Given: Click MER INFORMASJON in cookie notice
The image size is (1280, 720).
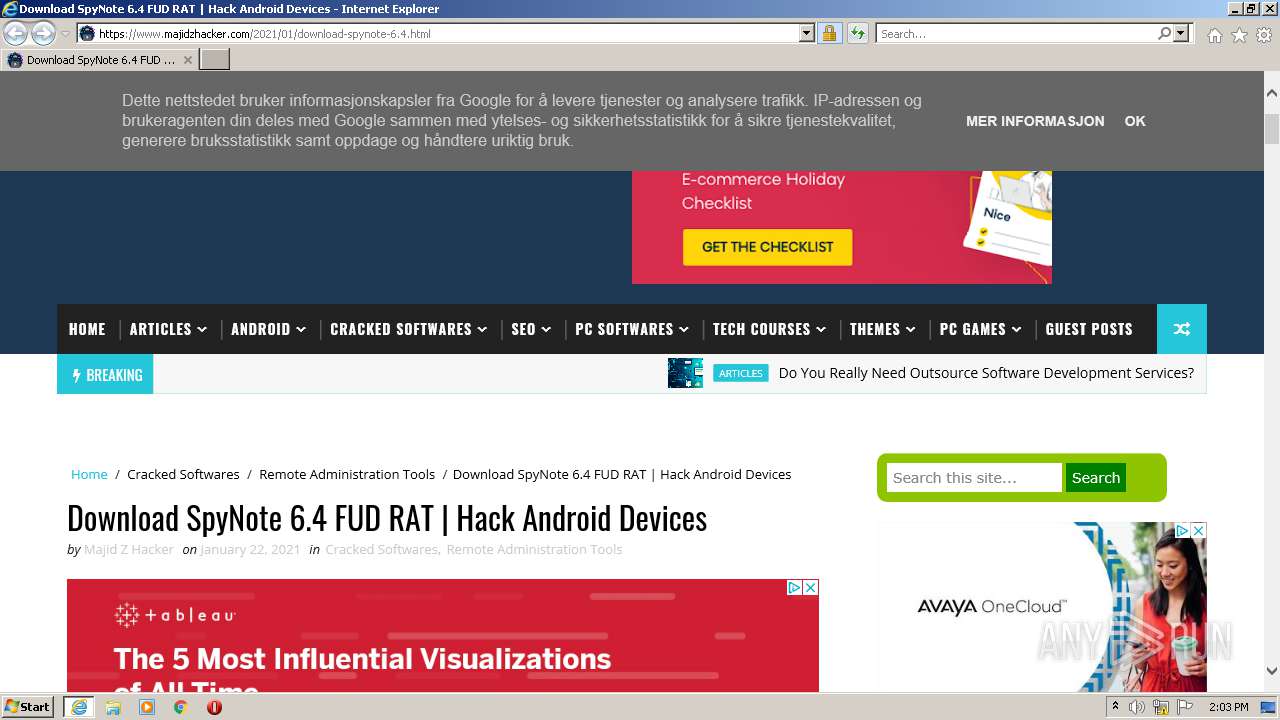Looking at the screenshot, I should pos(1035,121).
